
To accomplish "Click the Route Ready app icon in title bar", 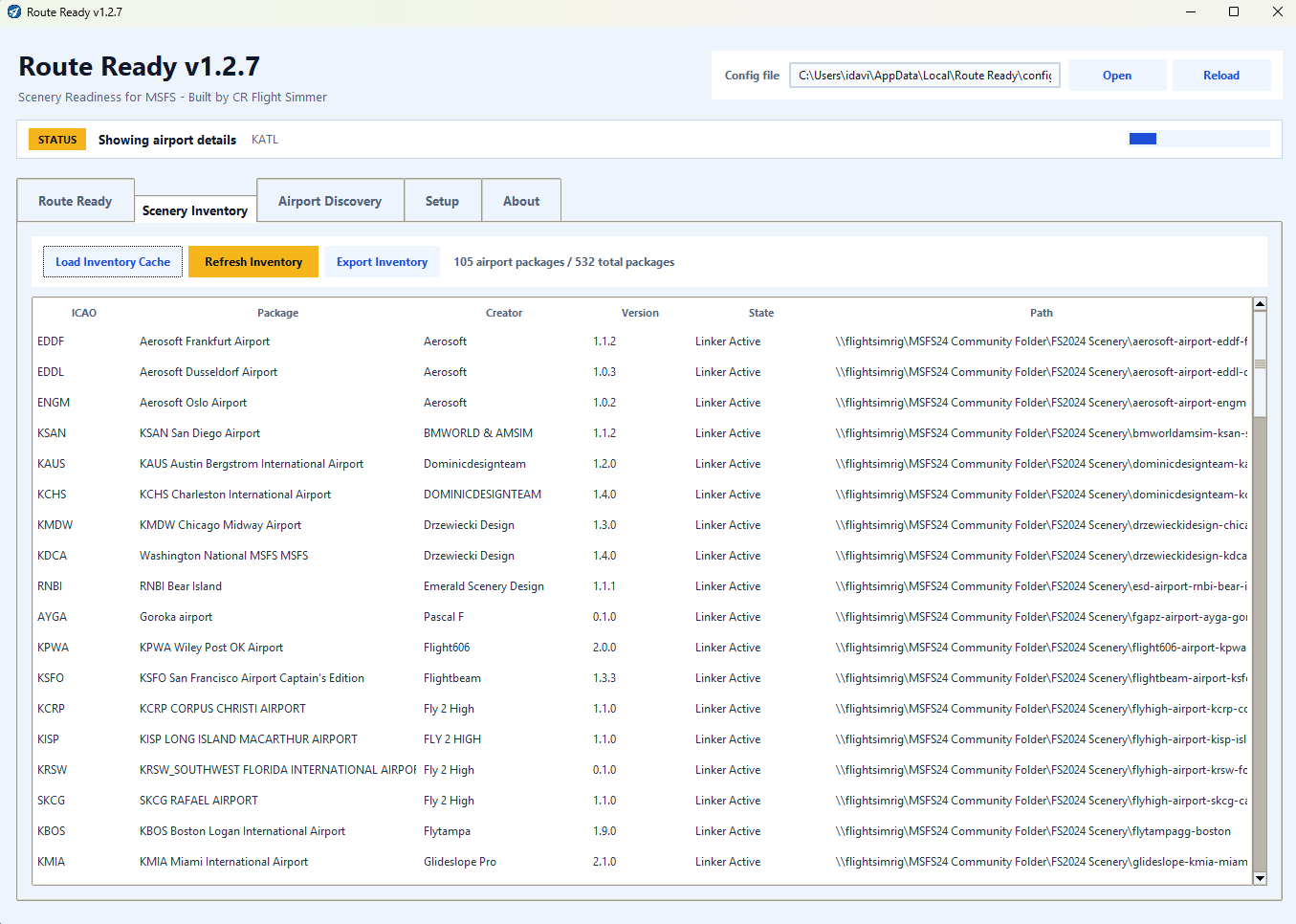I will click(x=13, y=11).
